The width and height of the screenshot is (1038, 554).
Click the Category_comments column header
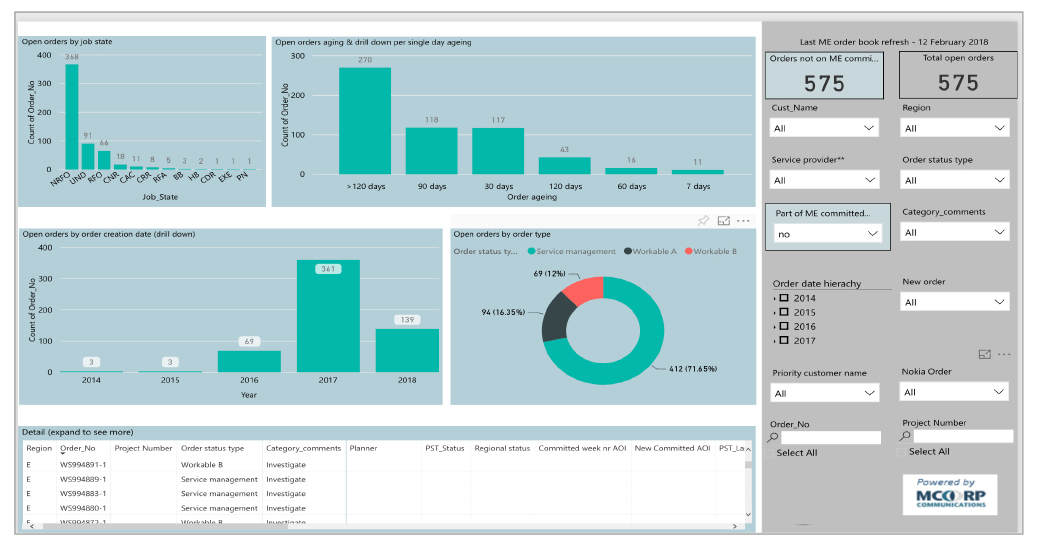pos(303,448)
